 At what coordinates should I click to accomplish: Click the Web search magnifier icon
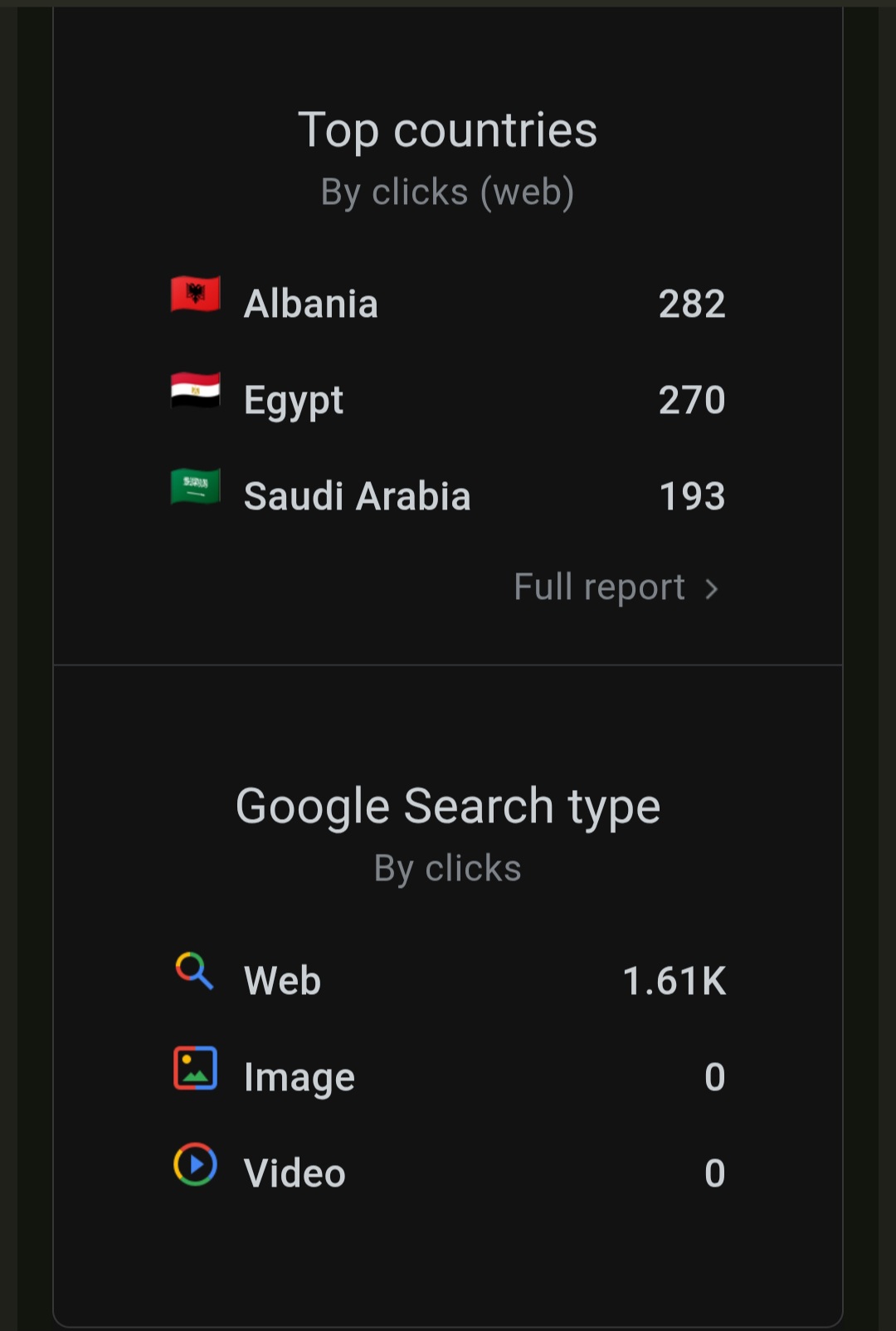195,971
